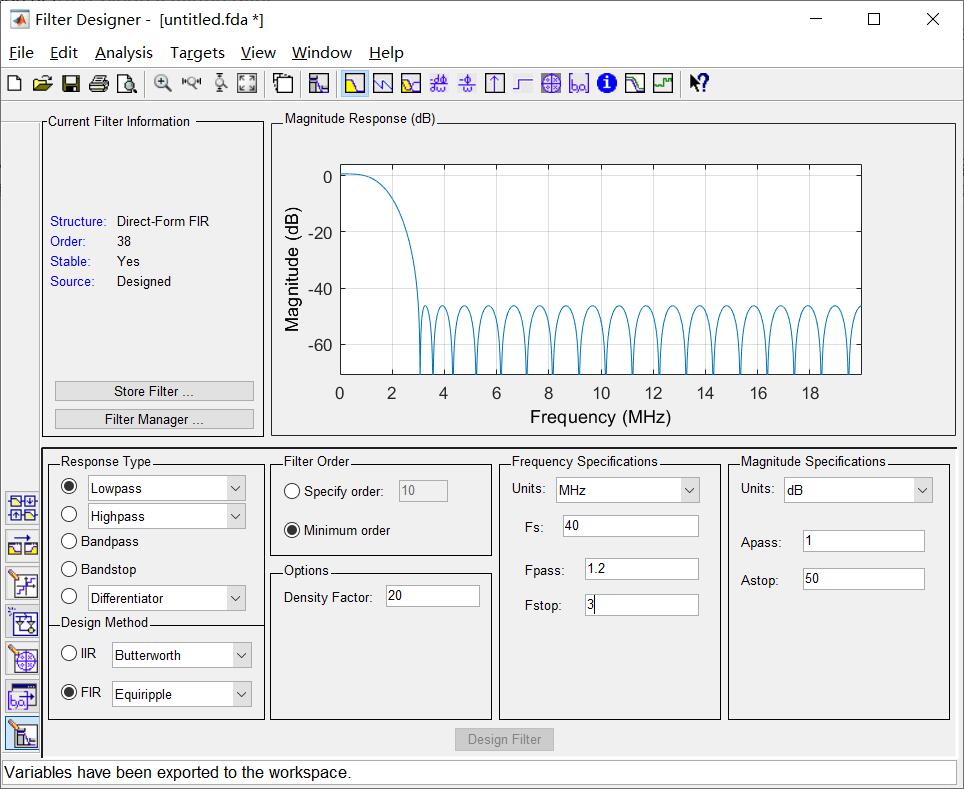Open the Analysis menu

click(124, 53)
